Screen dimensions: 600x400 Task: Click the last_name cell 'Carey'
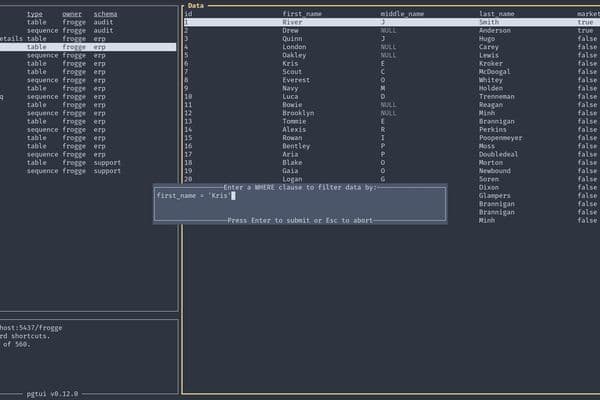489,47
